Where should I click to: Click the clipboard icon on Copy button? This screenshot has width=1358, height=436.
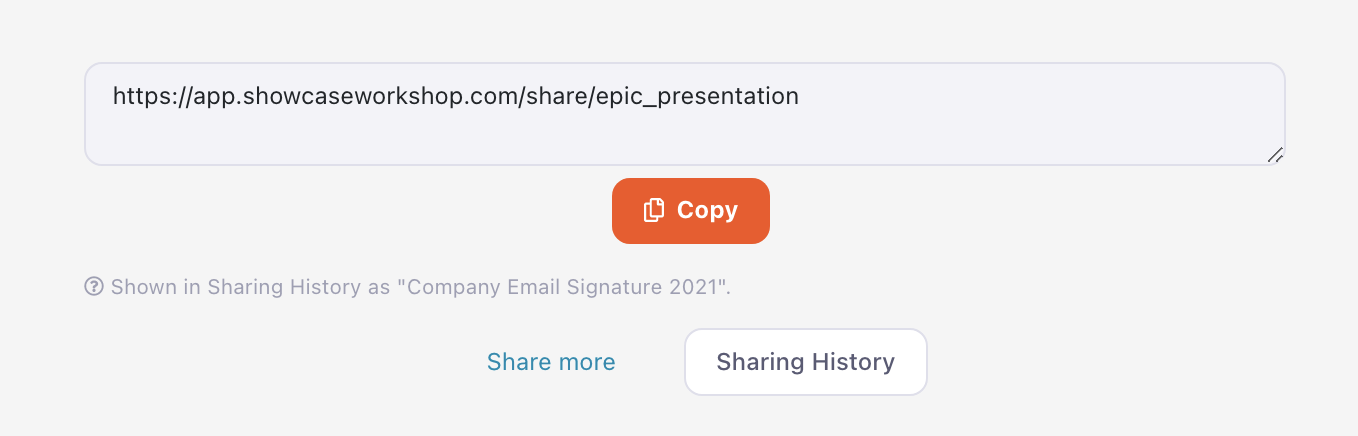point(654,210)
